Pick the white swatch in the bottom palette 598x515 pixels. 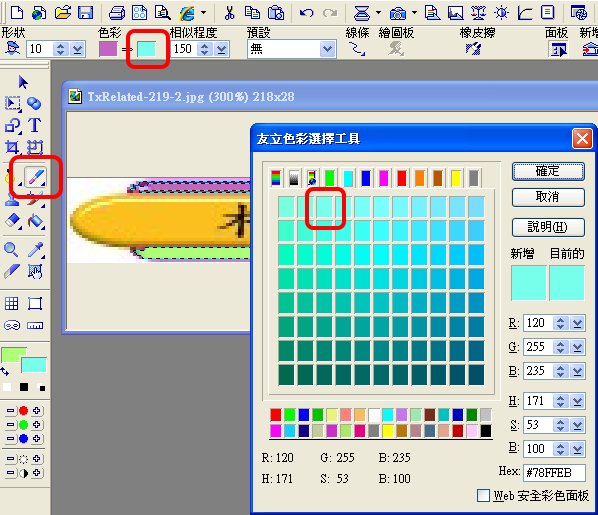(374, 415)
